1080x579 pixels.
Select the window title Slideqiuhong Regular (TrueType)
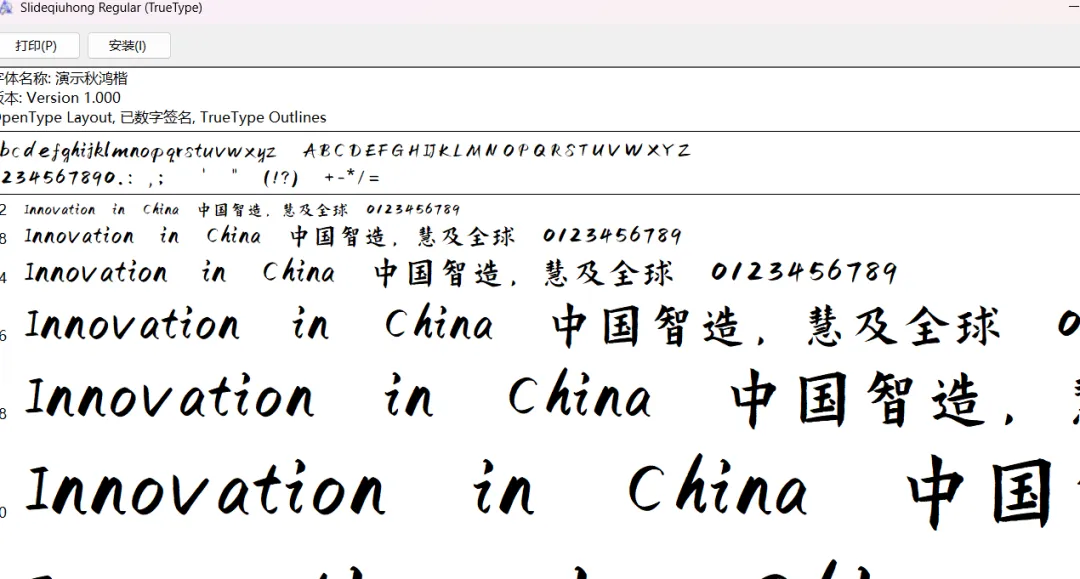(x=111, y=8)
